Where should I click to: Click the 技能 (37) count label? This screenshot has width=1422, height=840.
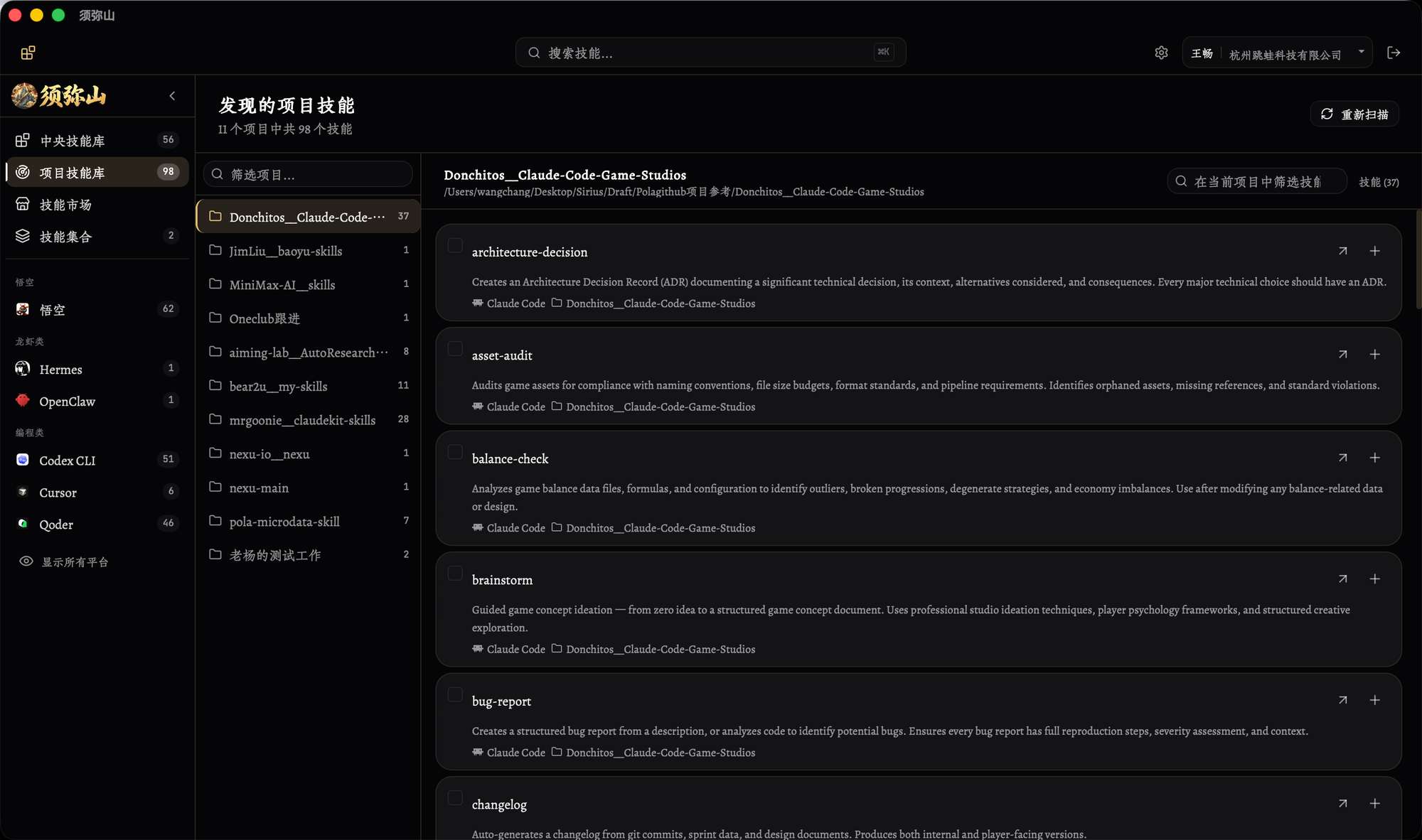click(x=1379, y=183)
